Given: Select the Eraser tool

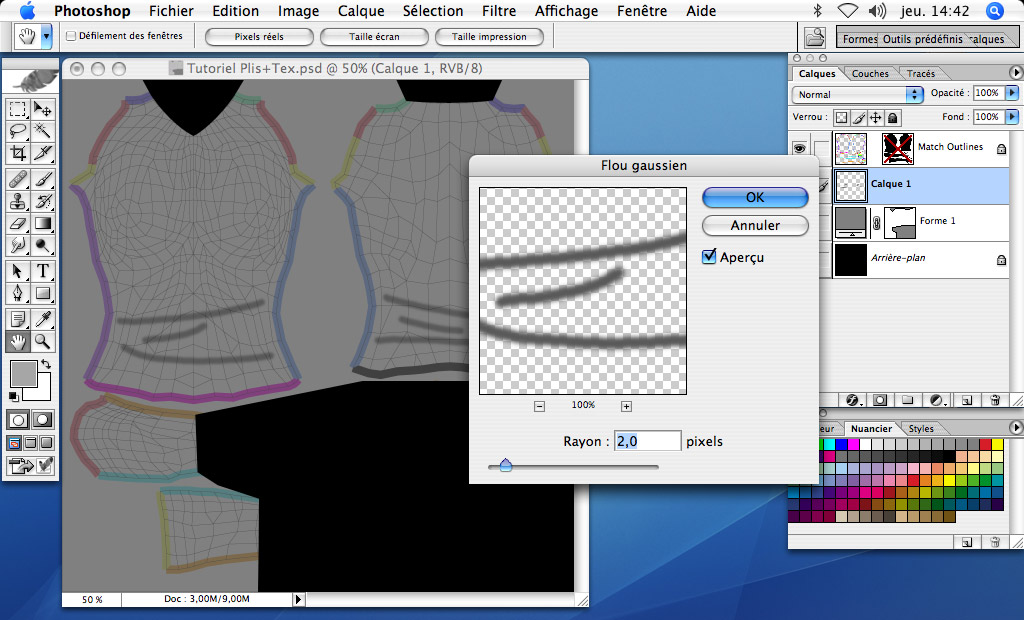Looking at the screenshot, I should (x=18, y=223).
